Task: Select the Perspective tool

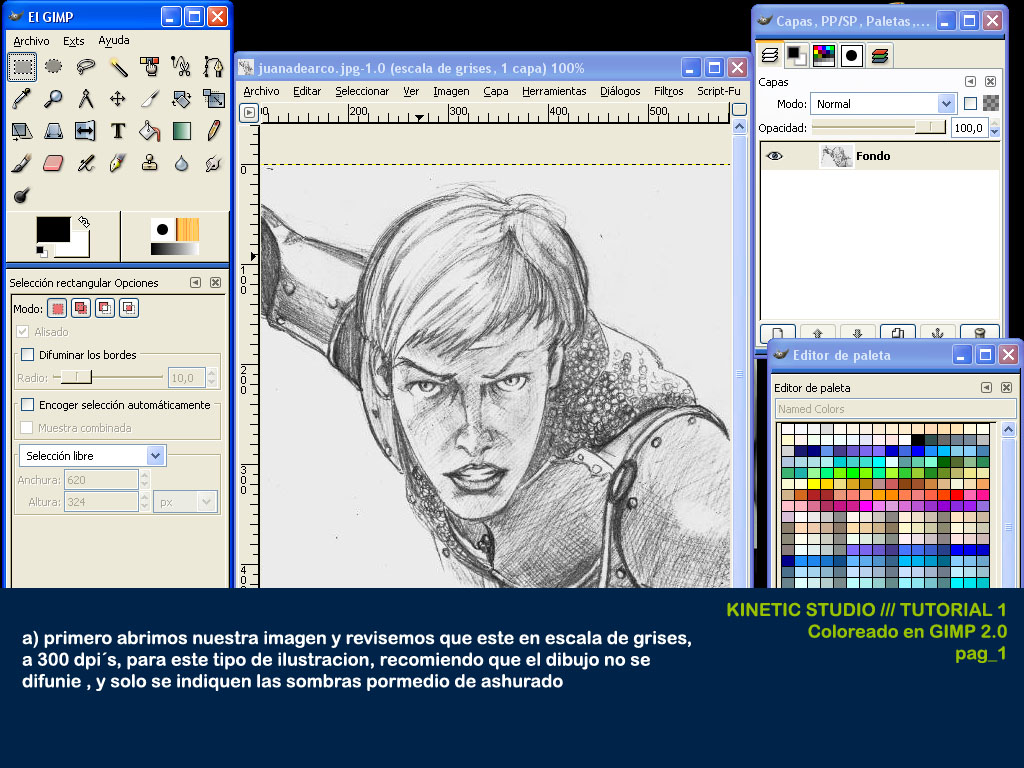Action: tap(54, 131)
